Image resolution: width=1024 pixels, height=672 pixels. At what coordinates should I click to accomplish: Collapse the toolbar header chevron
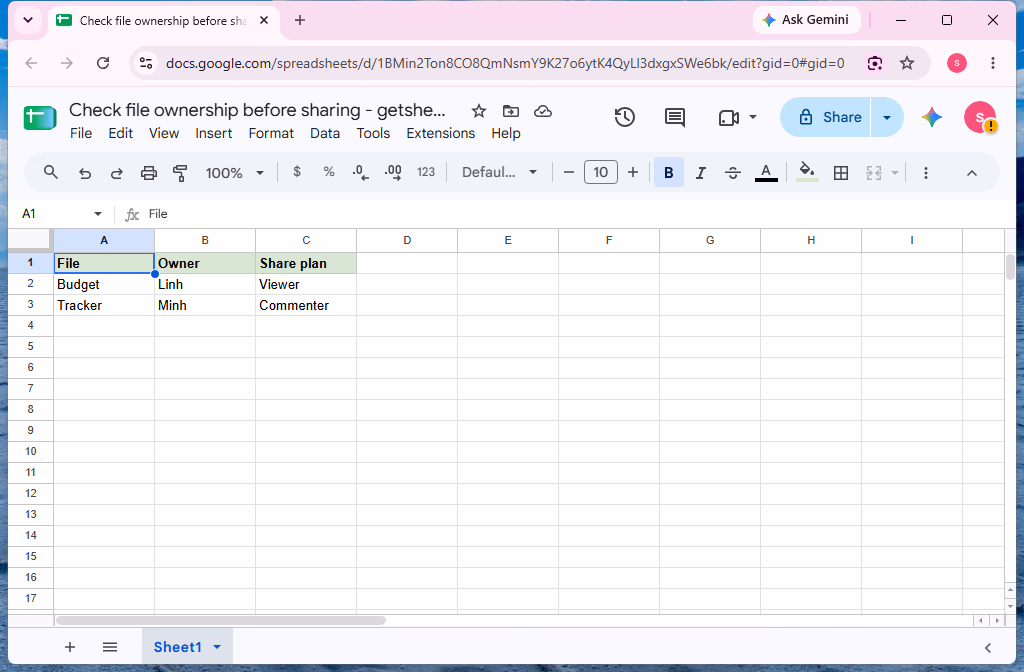point(972,173)
